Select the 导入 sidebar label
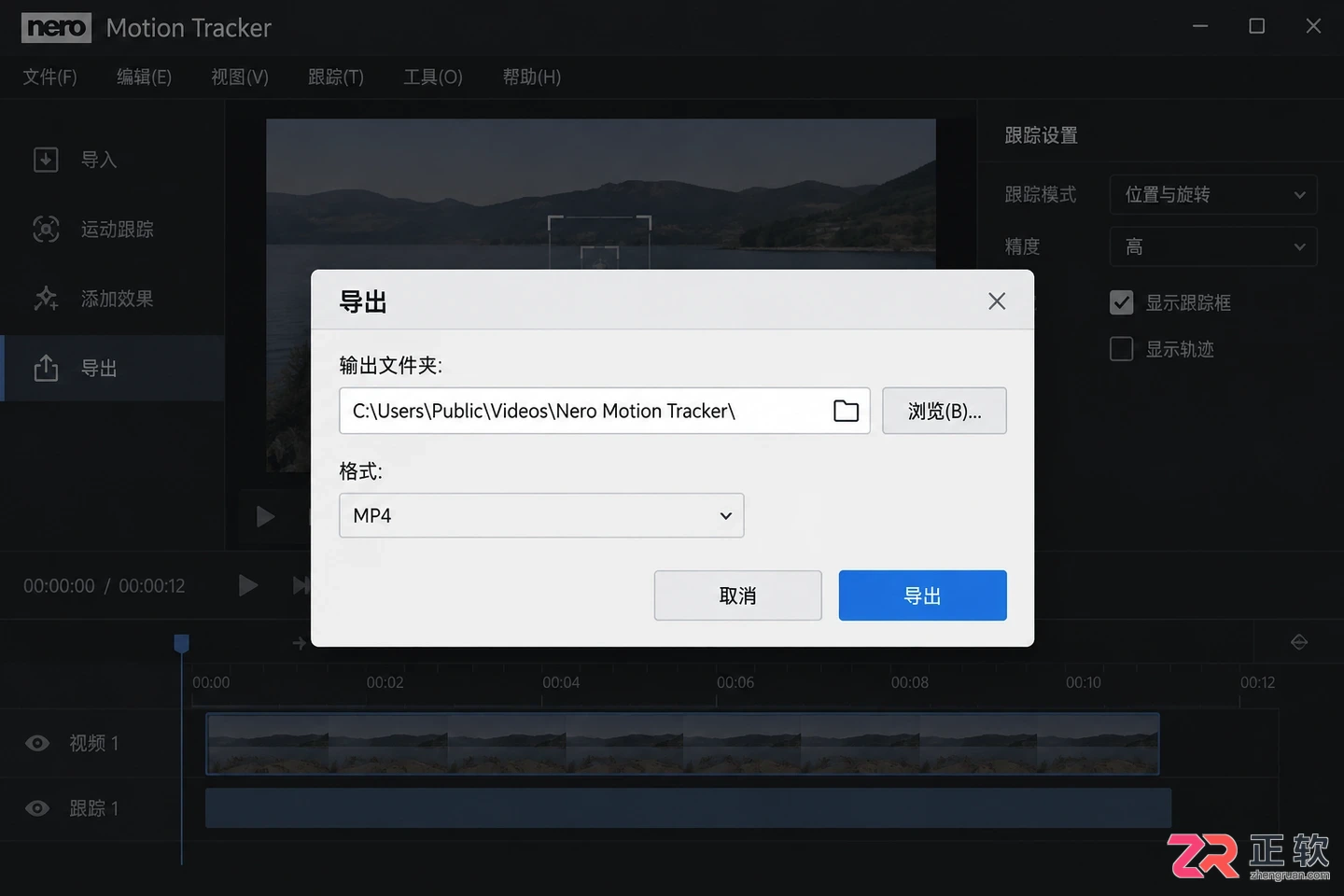1344x896 pixels. coord(99,160)
